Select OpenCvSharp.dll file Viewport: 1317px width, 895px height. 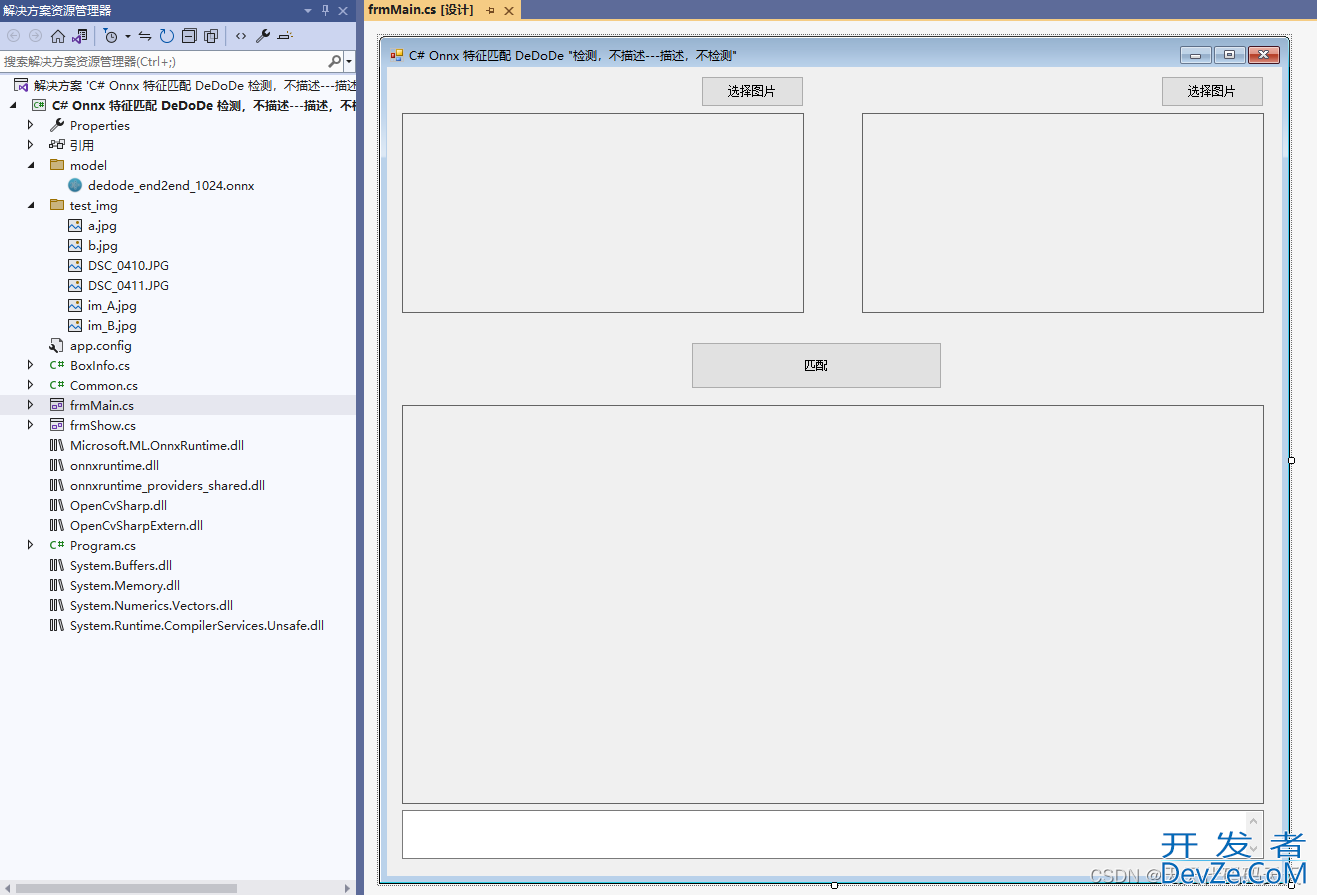pyautogui.click(x=118, y=505)
